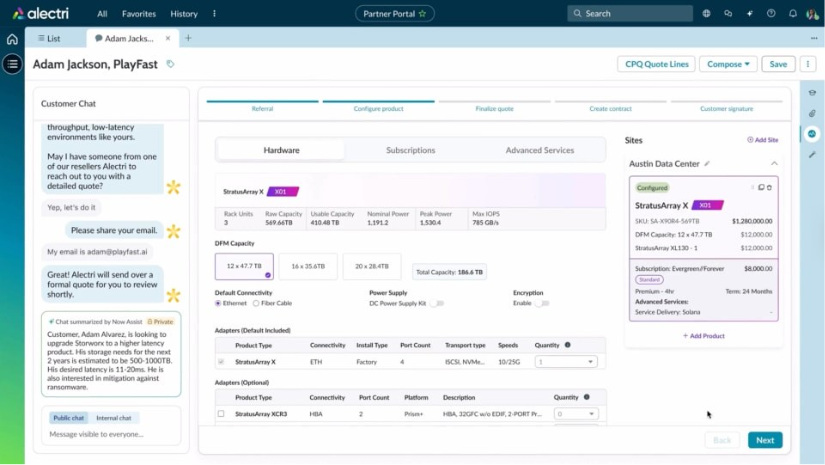Open the top navigation vertical dots menu
This screenshot has height=465, width=825.
(214, 14)
